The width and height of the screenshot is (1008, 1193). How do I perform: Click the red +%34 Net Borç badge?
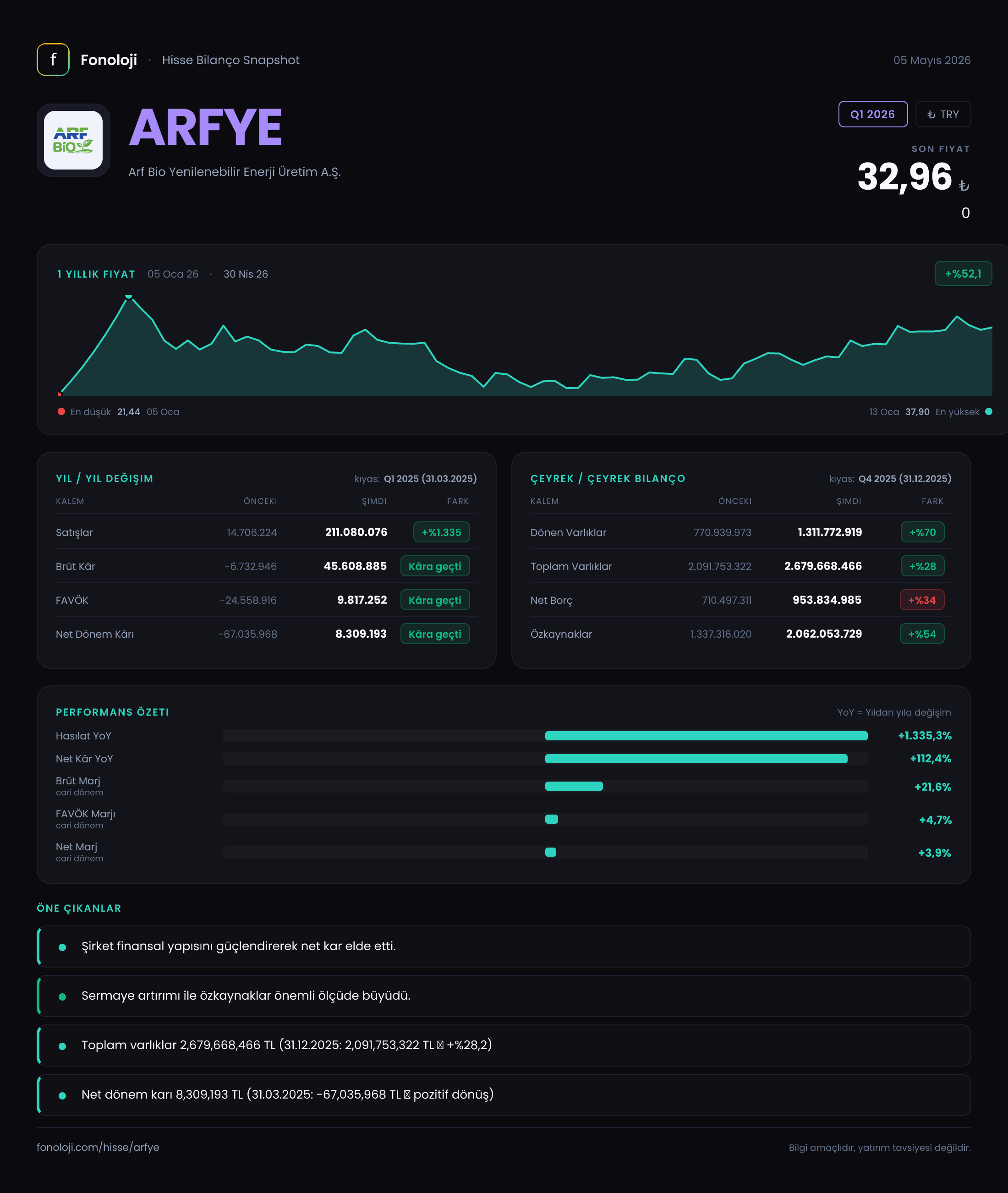(922, 600)
